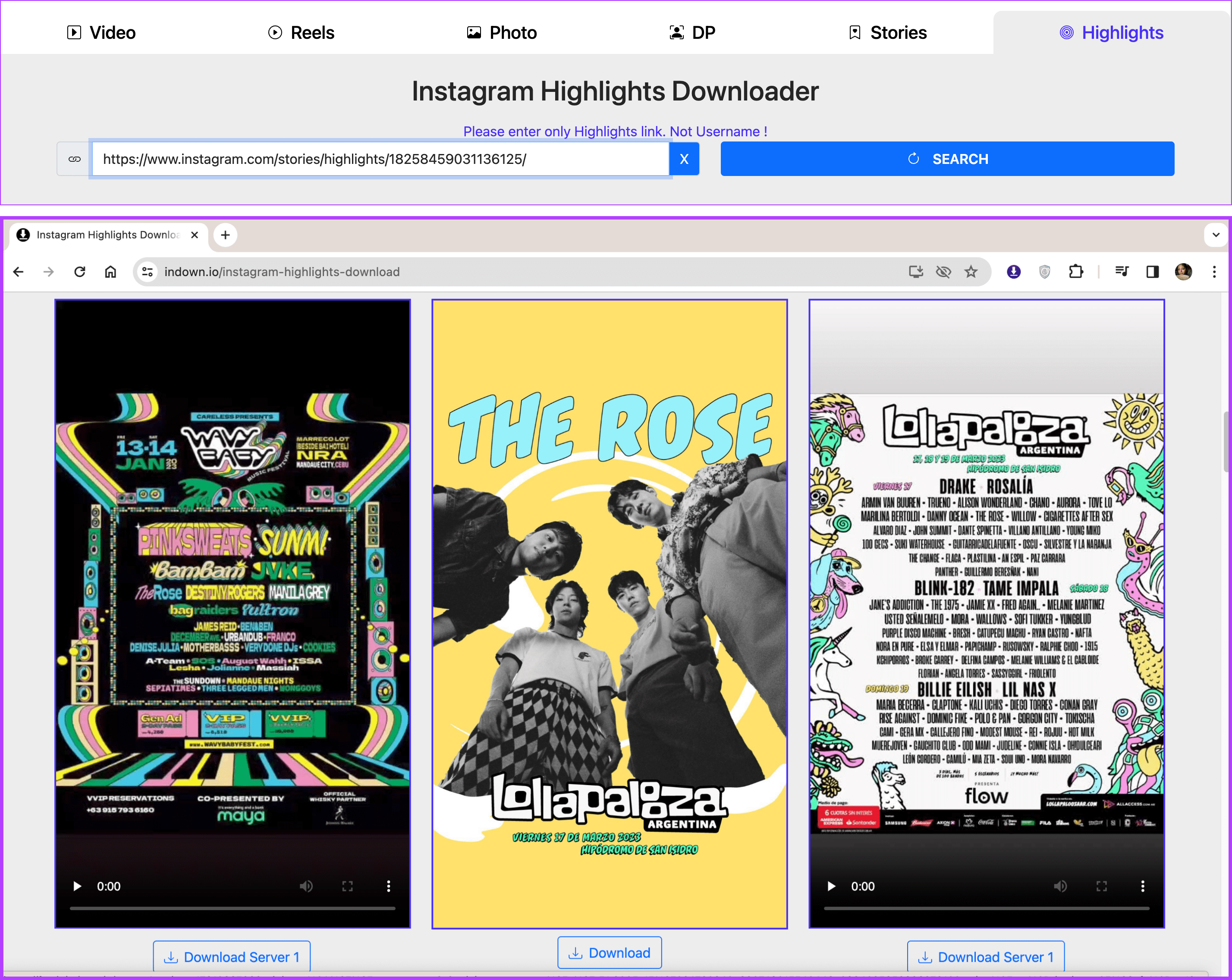Open The Rose video options menu
This screenshot has width=1232, height=980.
(389, 886)
